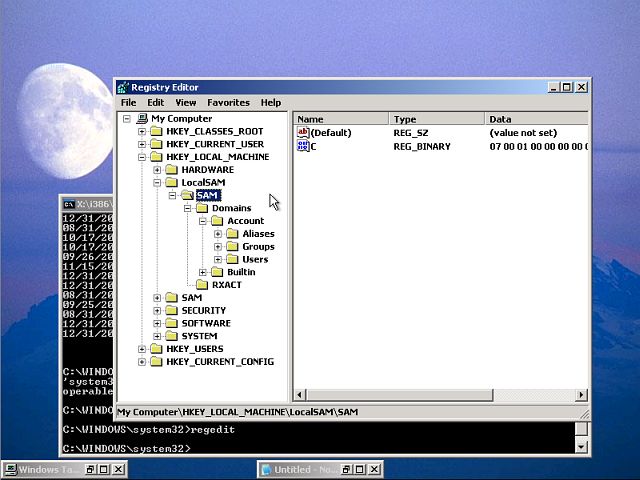The height and width of the screenshot is (480, 640).
Task: Sort values by the Name column header
Action: pyautogui.click(x=341, y=119)
